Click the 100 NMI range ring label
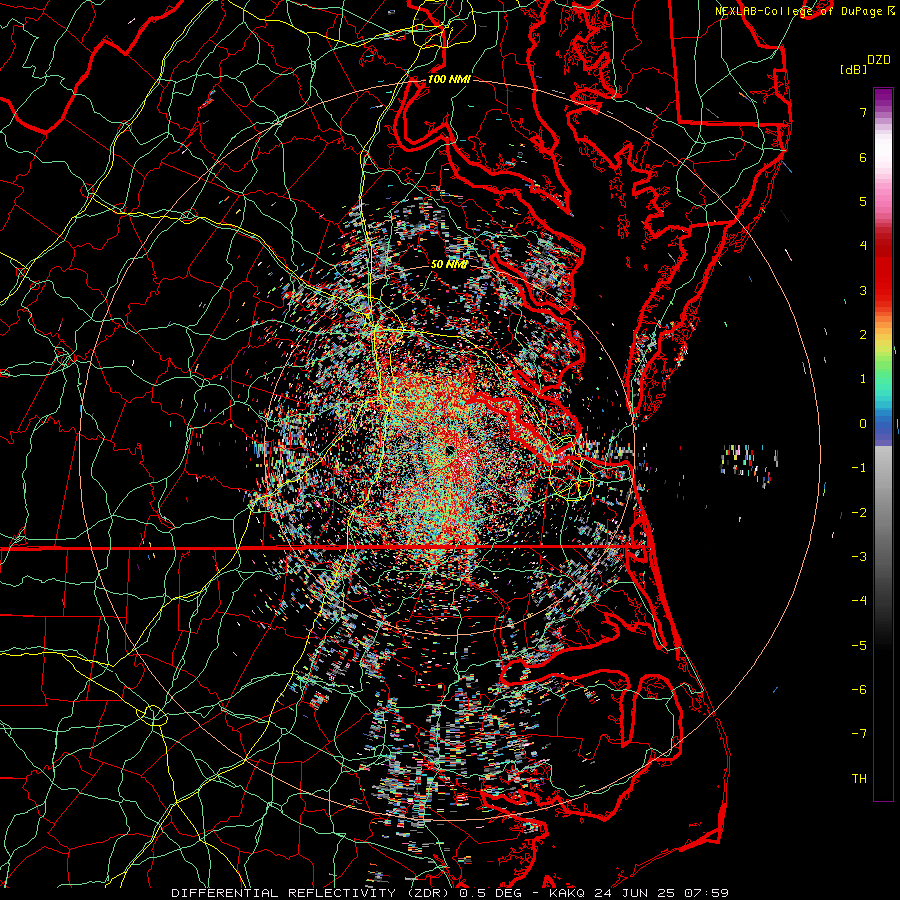Screen dimensions: 900x900 pyautogui.click(x=449, y=79)
